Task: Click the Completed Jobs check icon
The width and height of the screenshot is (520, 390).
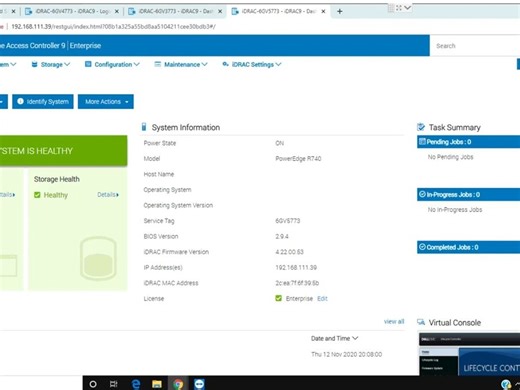Action: tap(422, 247)
